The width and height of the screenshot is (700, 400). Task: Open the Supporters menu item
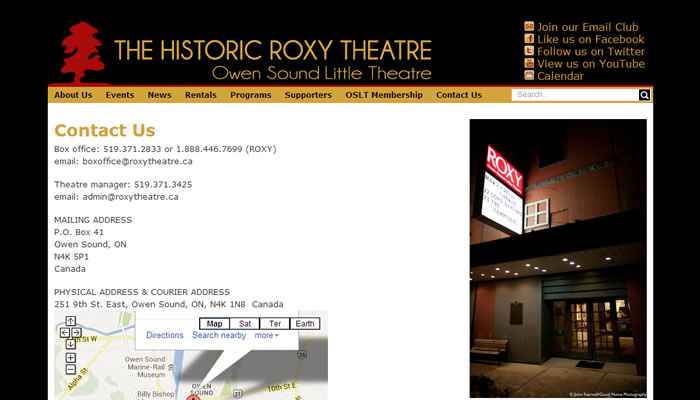pos(308,95)
